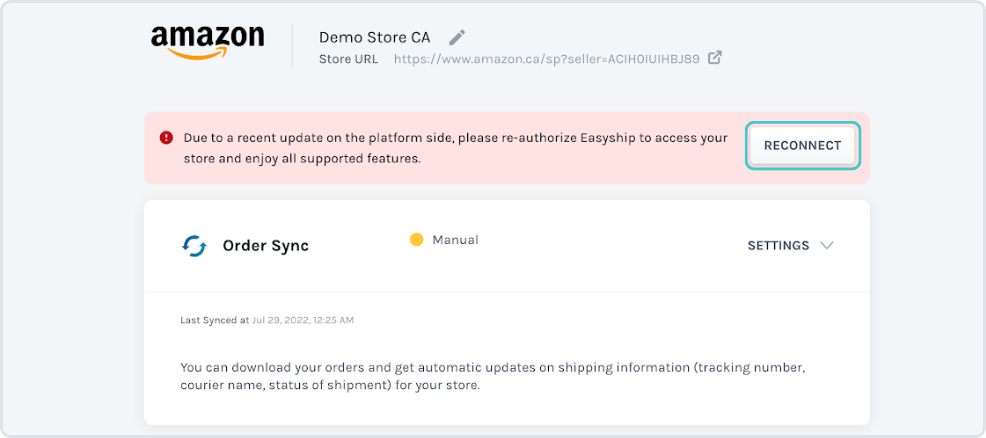Click the Order Sync heading
Screen dimensions: 986x438
[265, 246]
